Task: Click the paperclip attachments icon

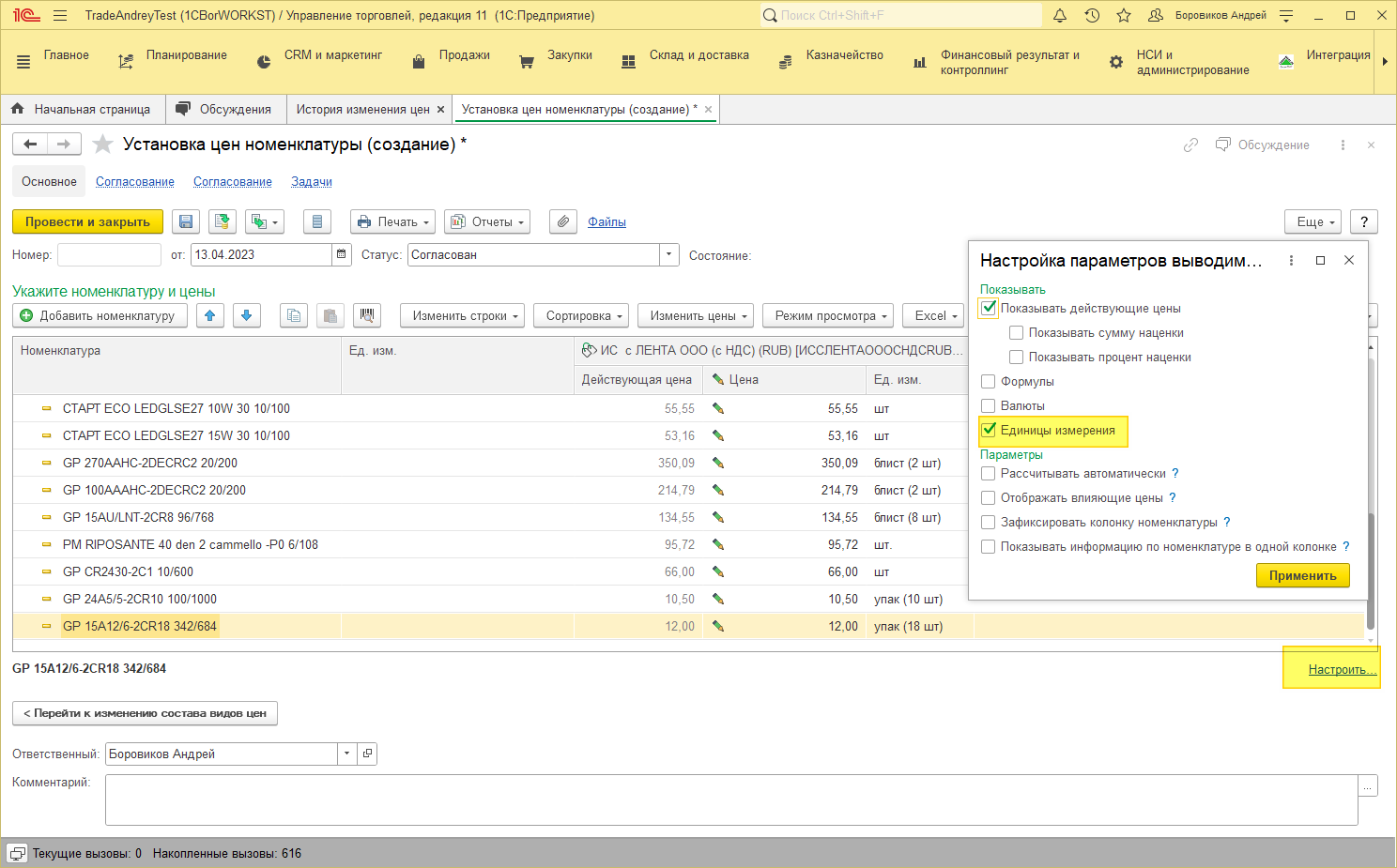Action: (563, 221)
